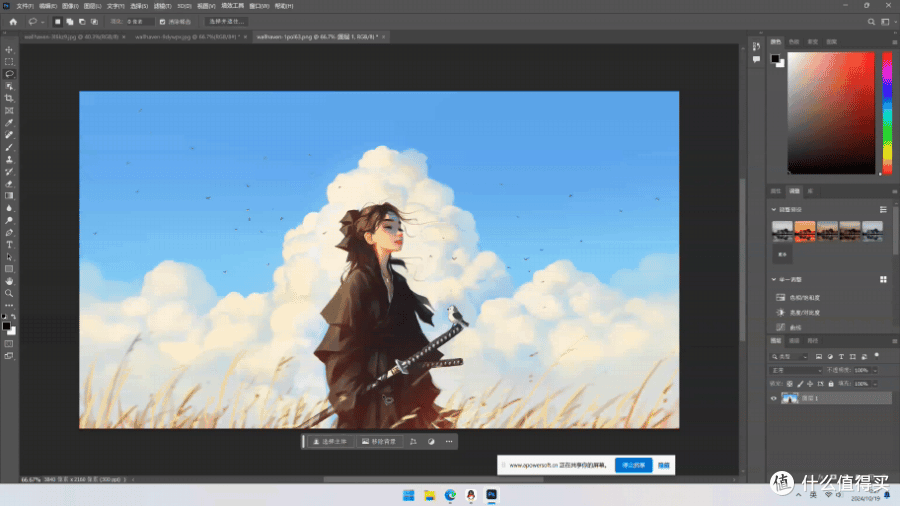
Task: Select the Frame tool
Action: [9, 110]
